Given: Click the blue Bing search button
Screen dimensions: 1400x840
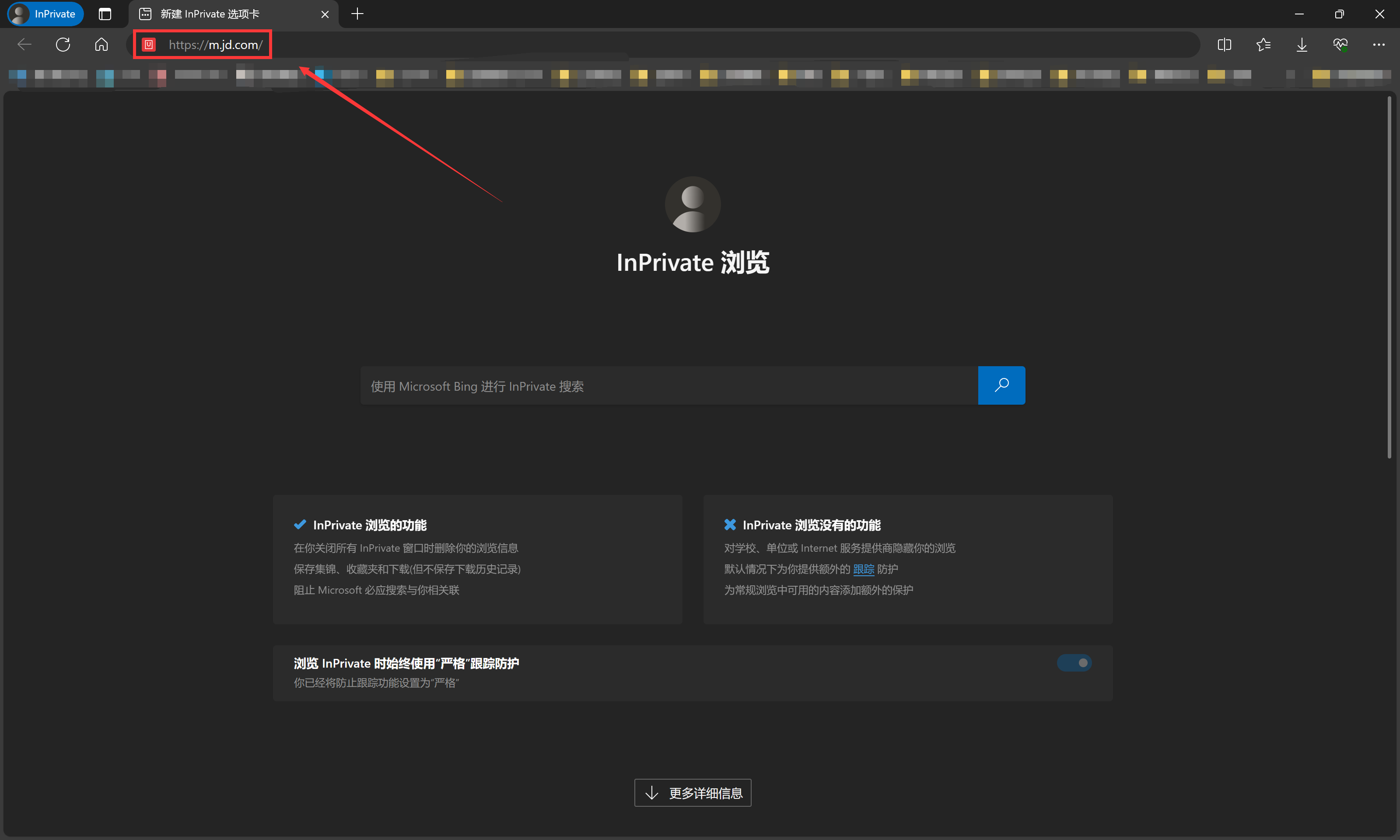Looking at the screenshot, I should click(1001, 385).
